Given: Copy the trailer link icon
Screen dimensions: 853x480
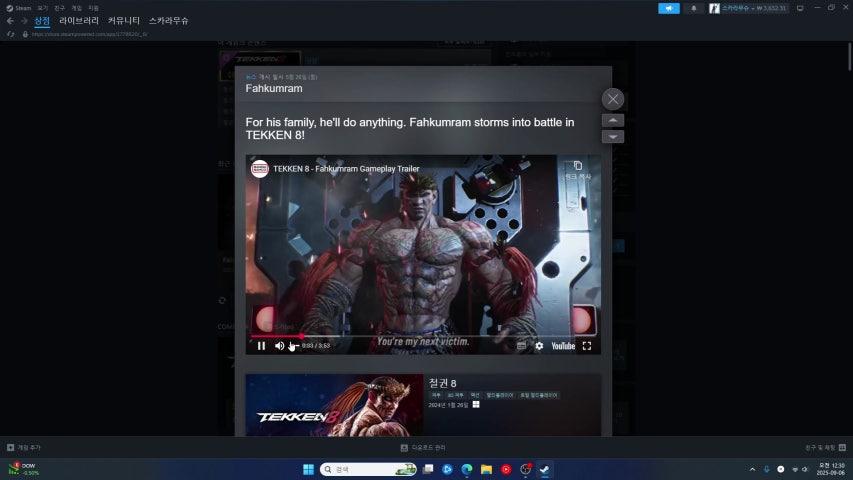Looking at the screenshot, I should (578, 165).
